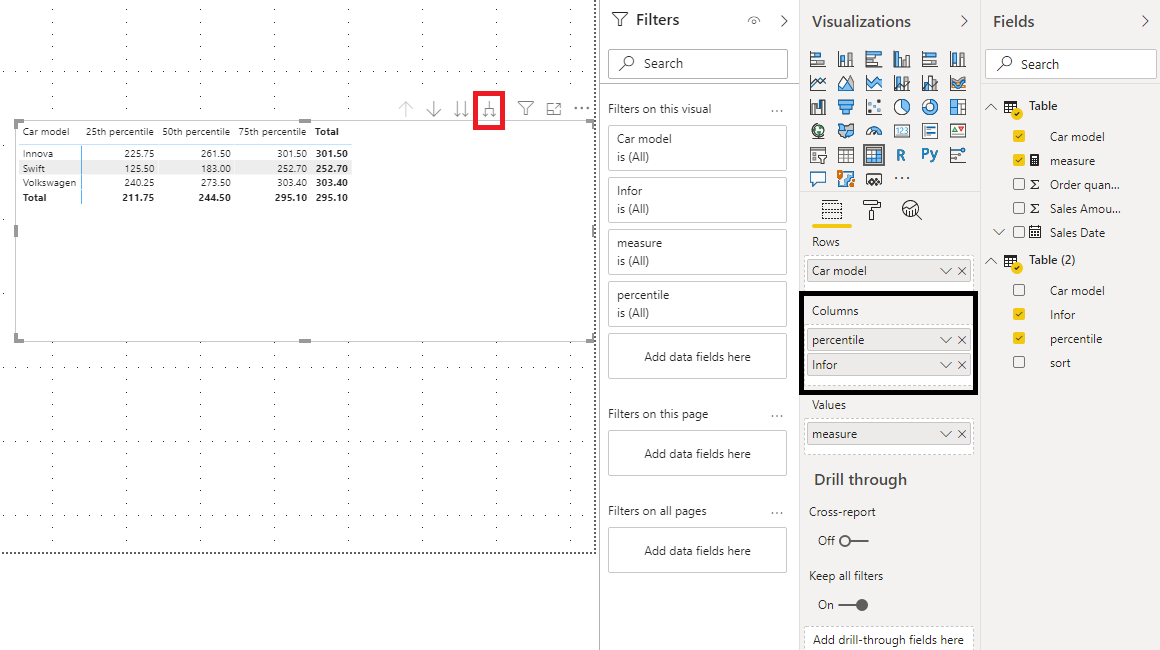This screenshot has width=1160, height=650.
Task: Expand all down one hierarchy level
Action: coord(490,109)
